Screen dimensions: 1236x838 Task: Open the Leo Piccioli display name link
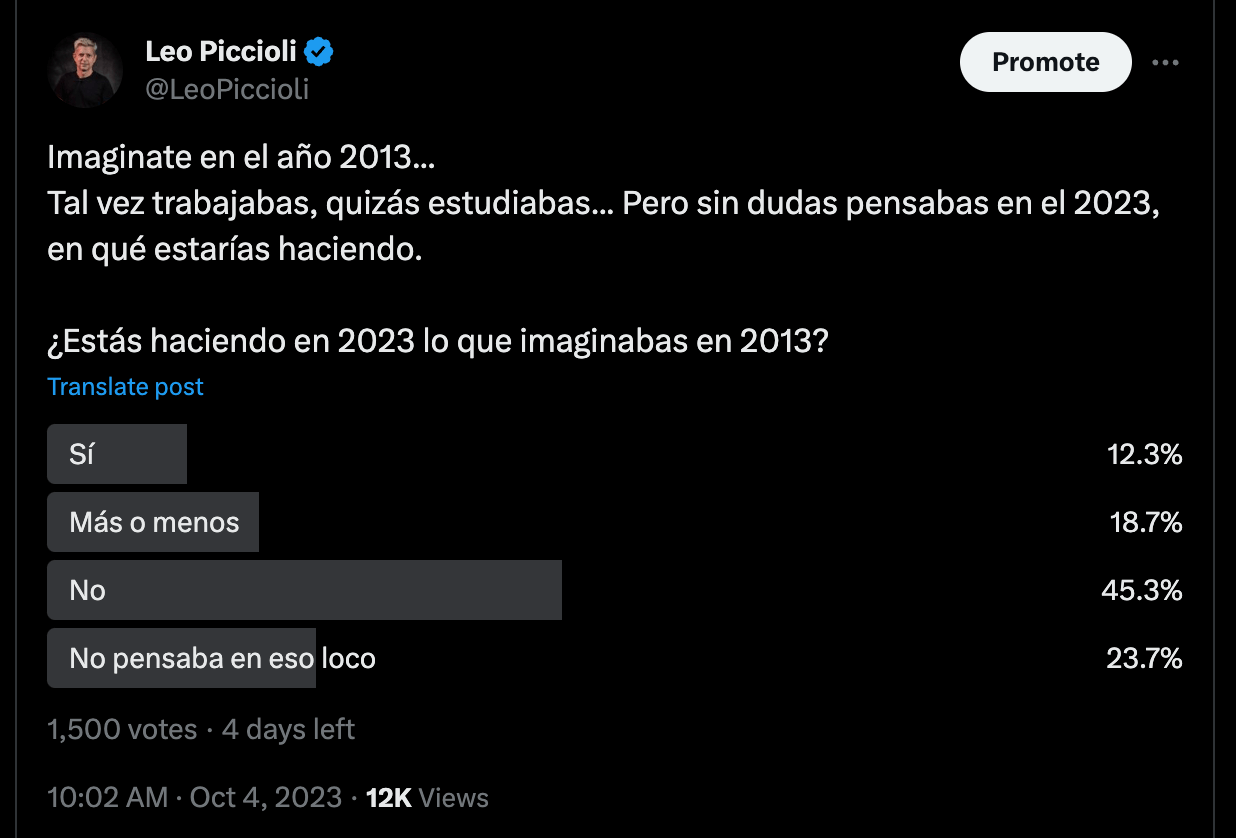point(222,51)
